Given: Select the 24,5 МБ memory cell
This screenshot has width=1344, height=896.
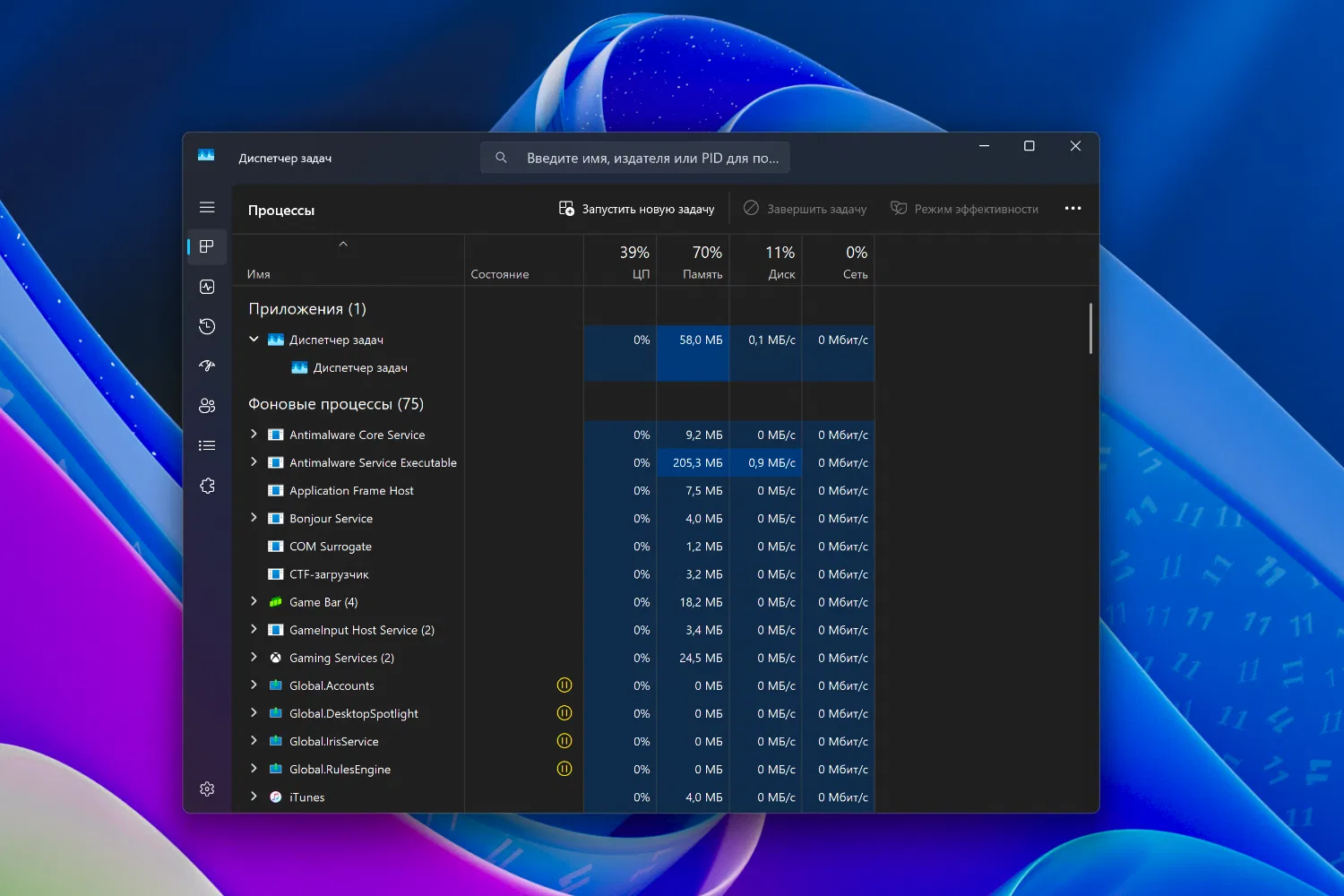Looking at the screenshot, I should click(693, 658).
